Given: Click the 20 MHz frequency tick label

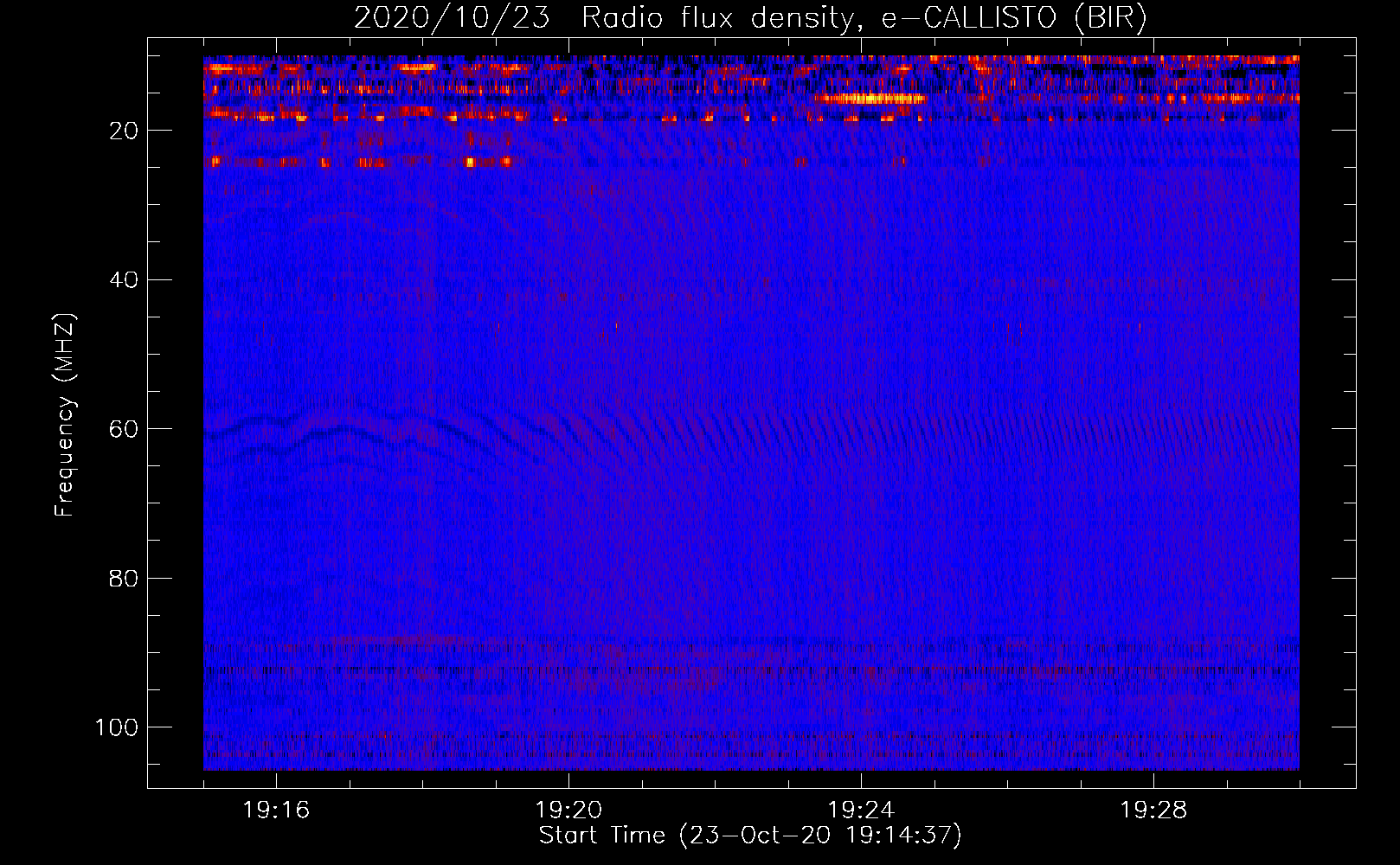Looking at the screenshot, I should tap(124, 131).
